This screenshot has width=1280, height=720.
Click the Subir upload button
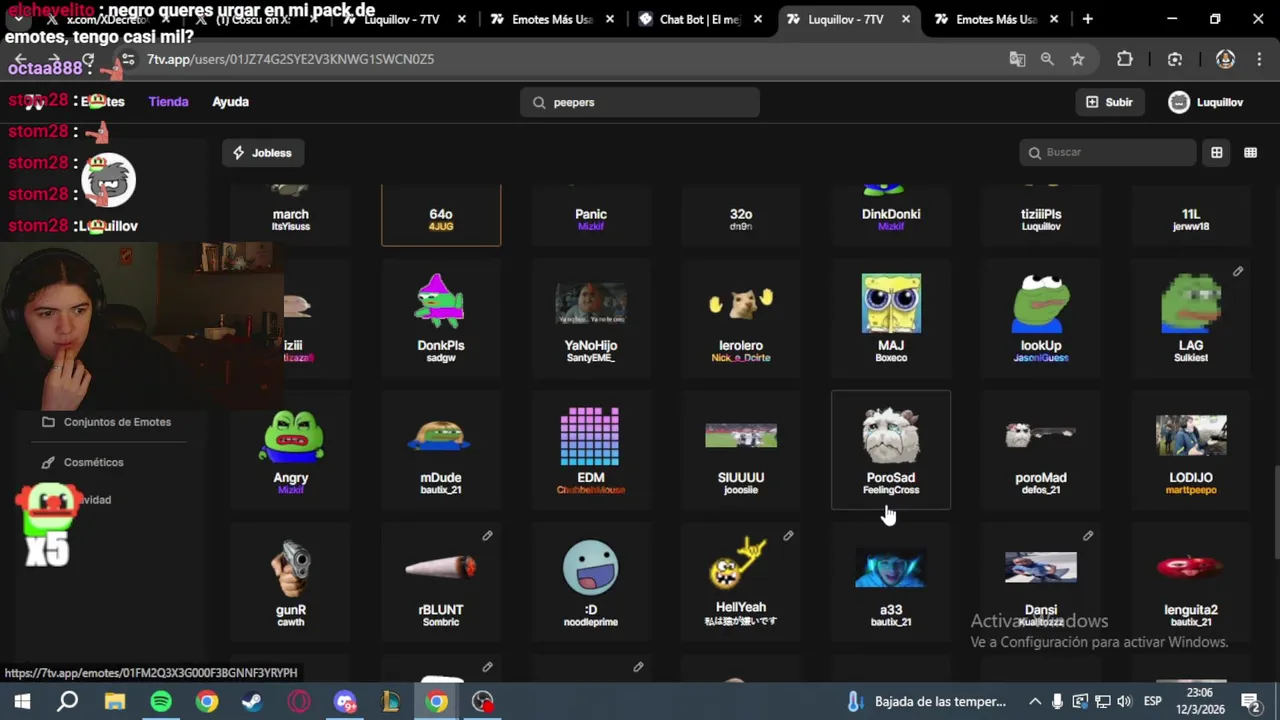[x=1109, y=102]
